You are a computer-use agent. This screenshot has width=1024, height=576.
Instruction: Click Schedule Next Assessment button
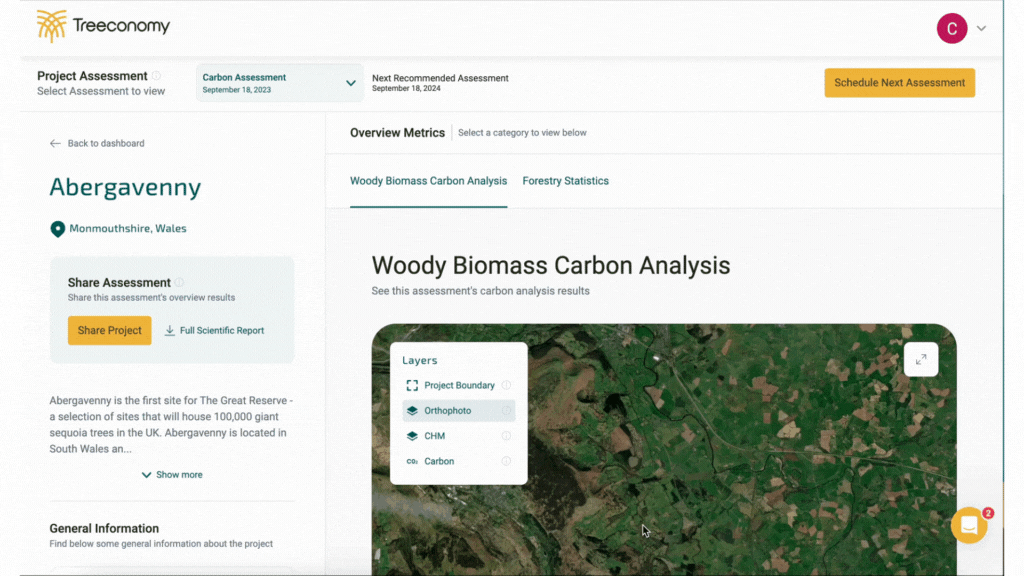coord(899,83)
